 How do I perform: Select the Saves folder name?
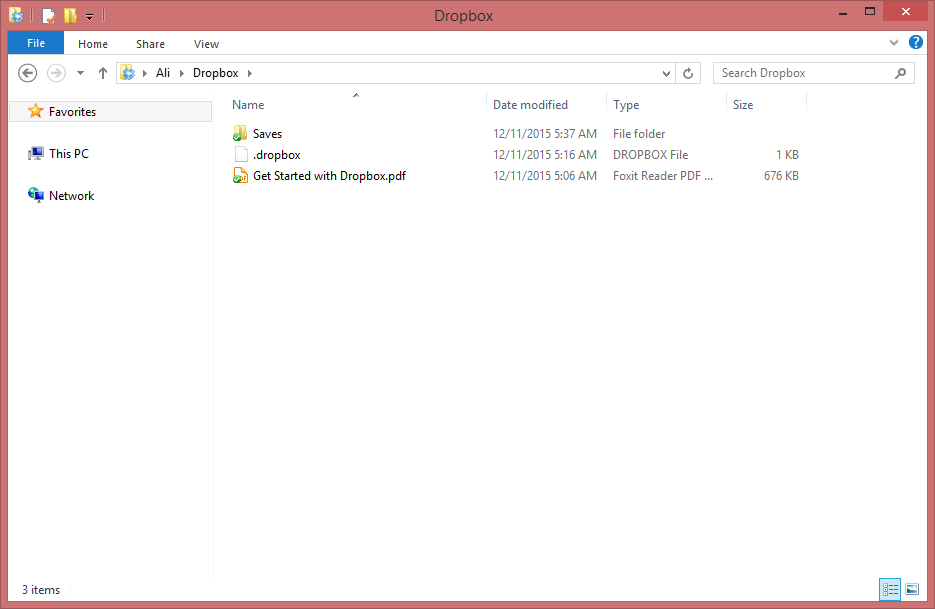click(267, 134)
